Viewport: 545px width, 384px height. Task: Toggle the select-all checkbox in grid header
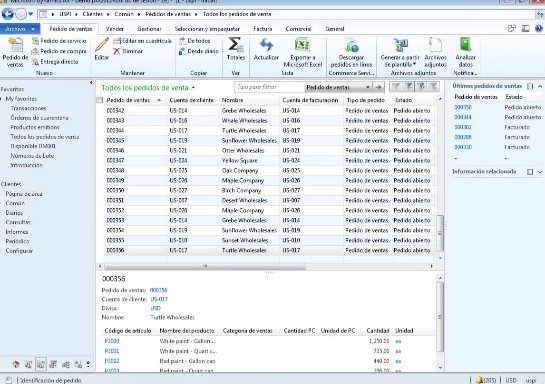point(100,100)
